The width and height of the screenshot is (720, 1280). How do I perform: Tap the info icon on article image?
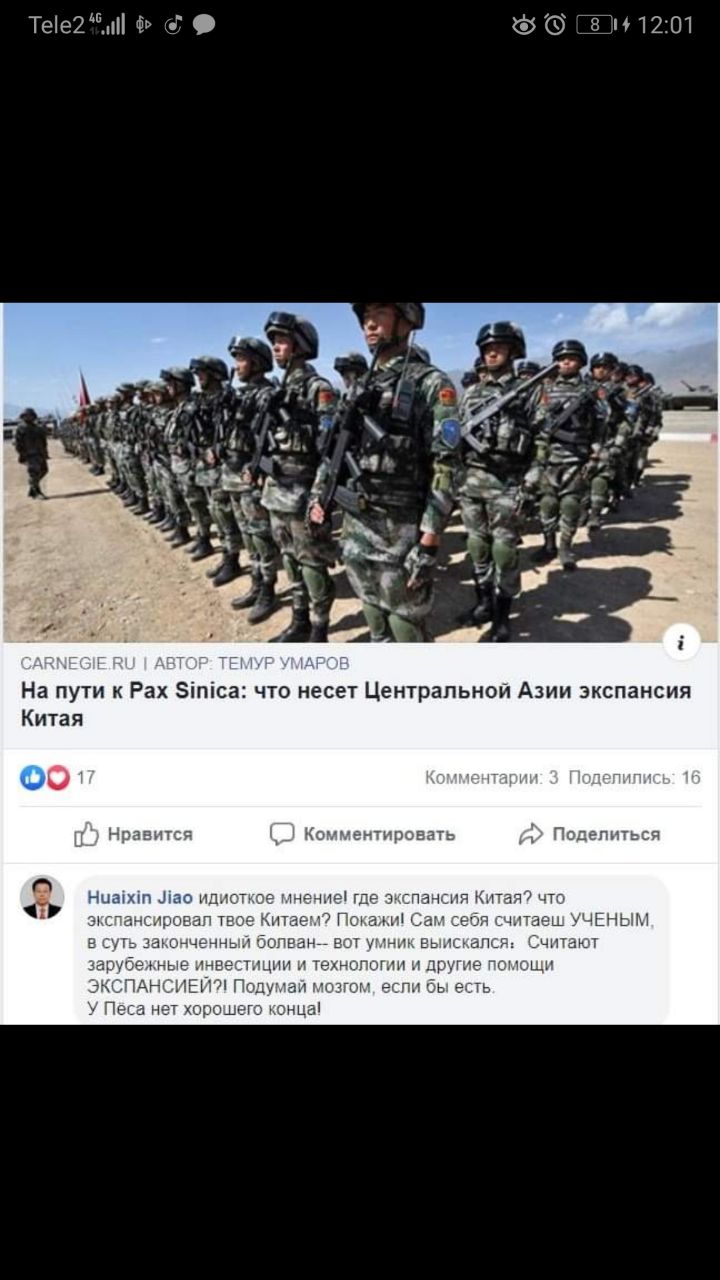[681, 642]
